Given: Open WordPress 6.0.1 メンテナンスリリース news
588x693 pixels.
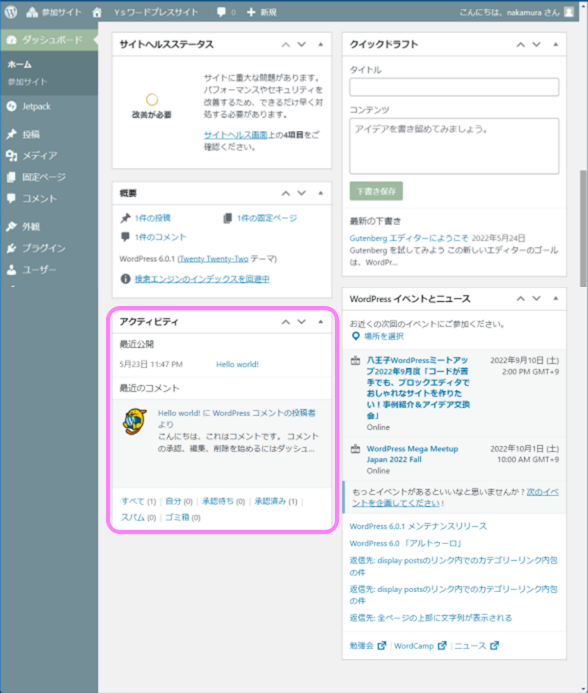Looking at the screenshot, I should [x=418, y=526].
